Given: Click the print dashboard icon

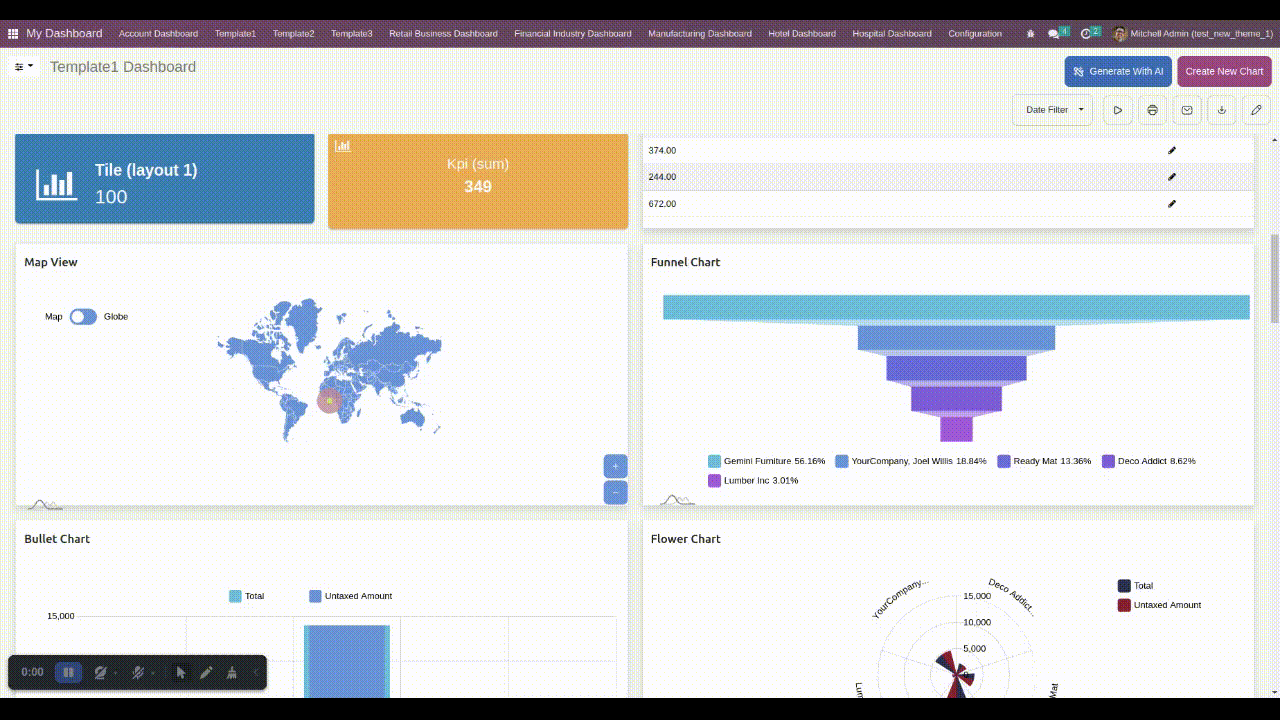Looking at the screenshot, I should click(1152, 110).
